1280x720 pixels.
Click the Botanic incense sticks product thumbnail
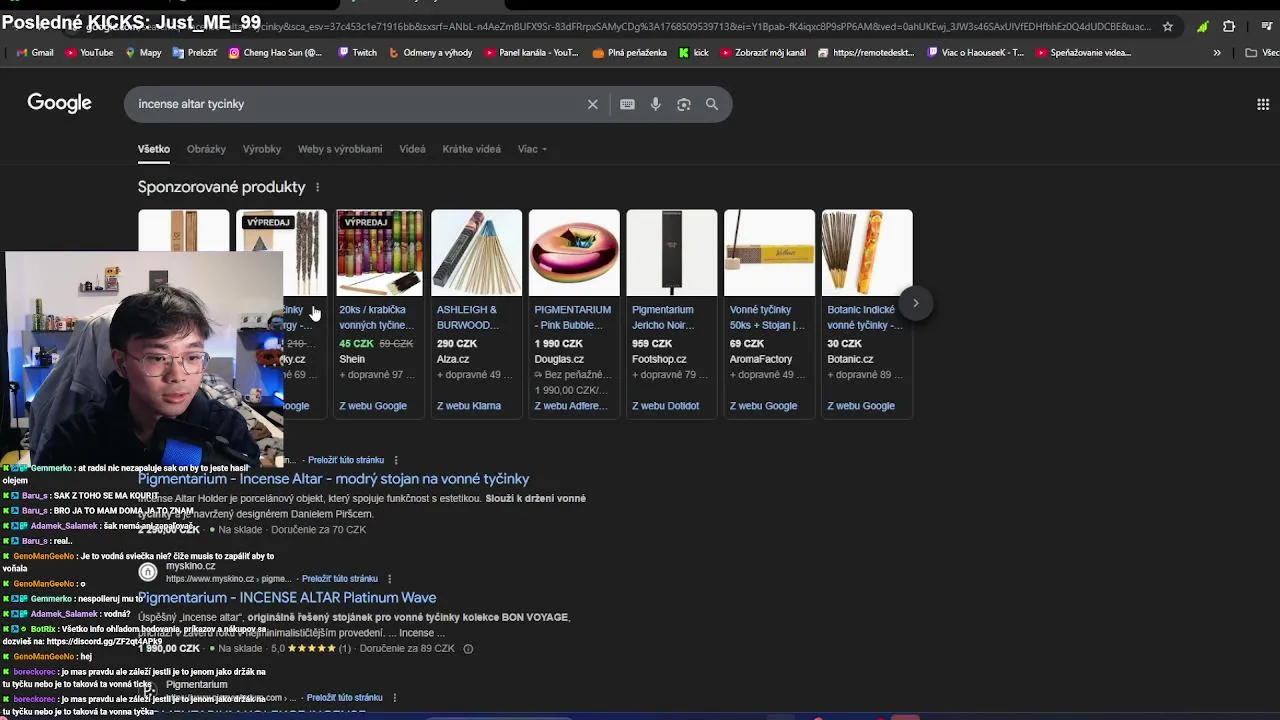click(867, 253)
